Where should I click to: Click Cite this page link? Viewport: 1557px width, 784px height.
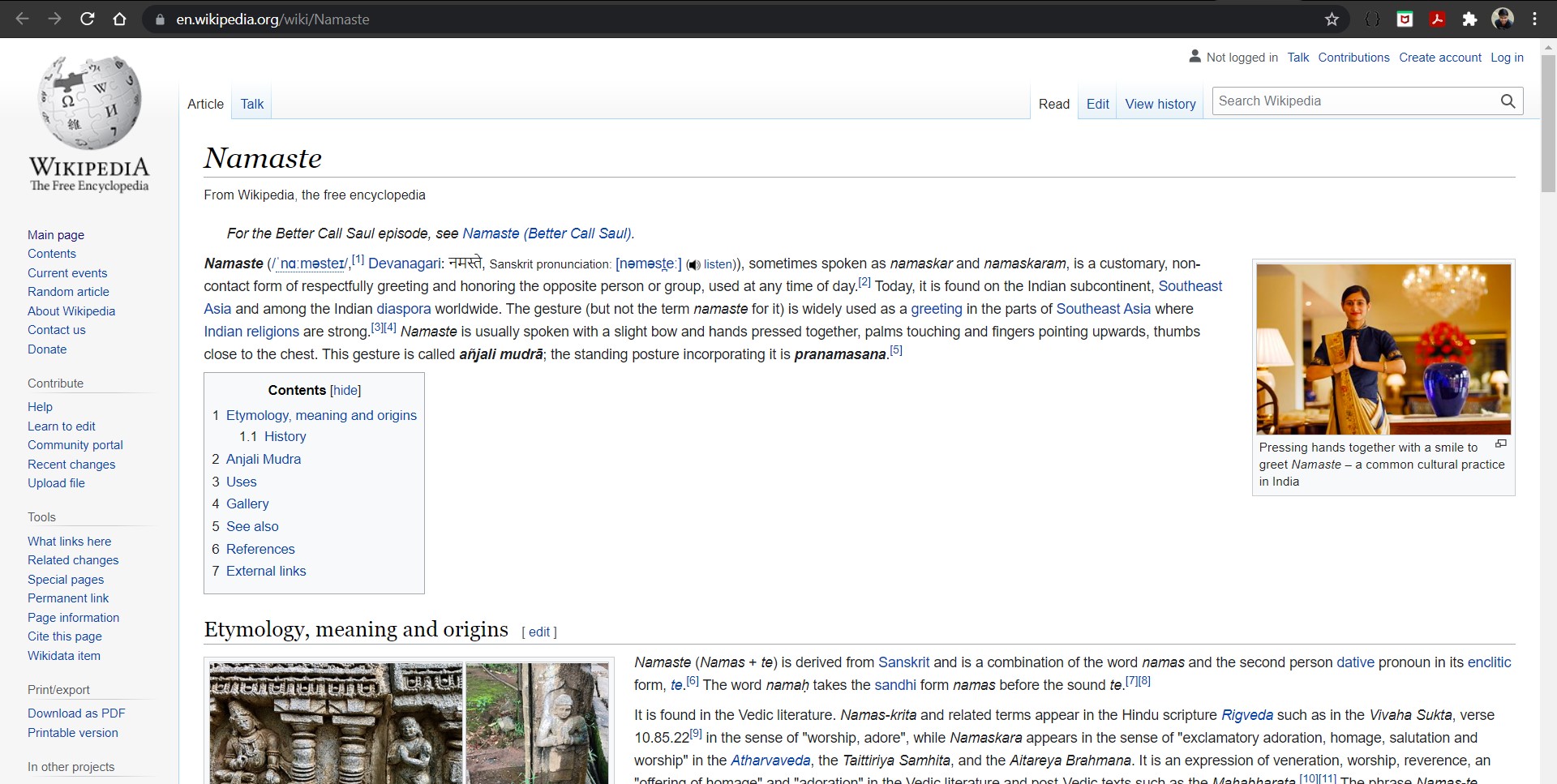[65, 636]
